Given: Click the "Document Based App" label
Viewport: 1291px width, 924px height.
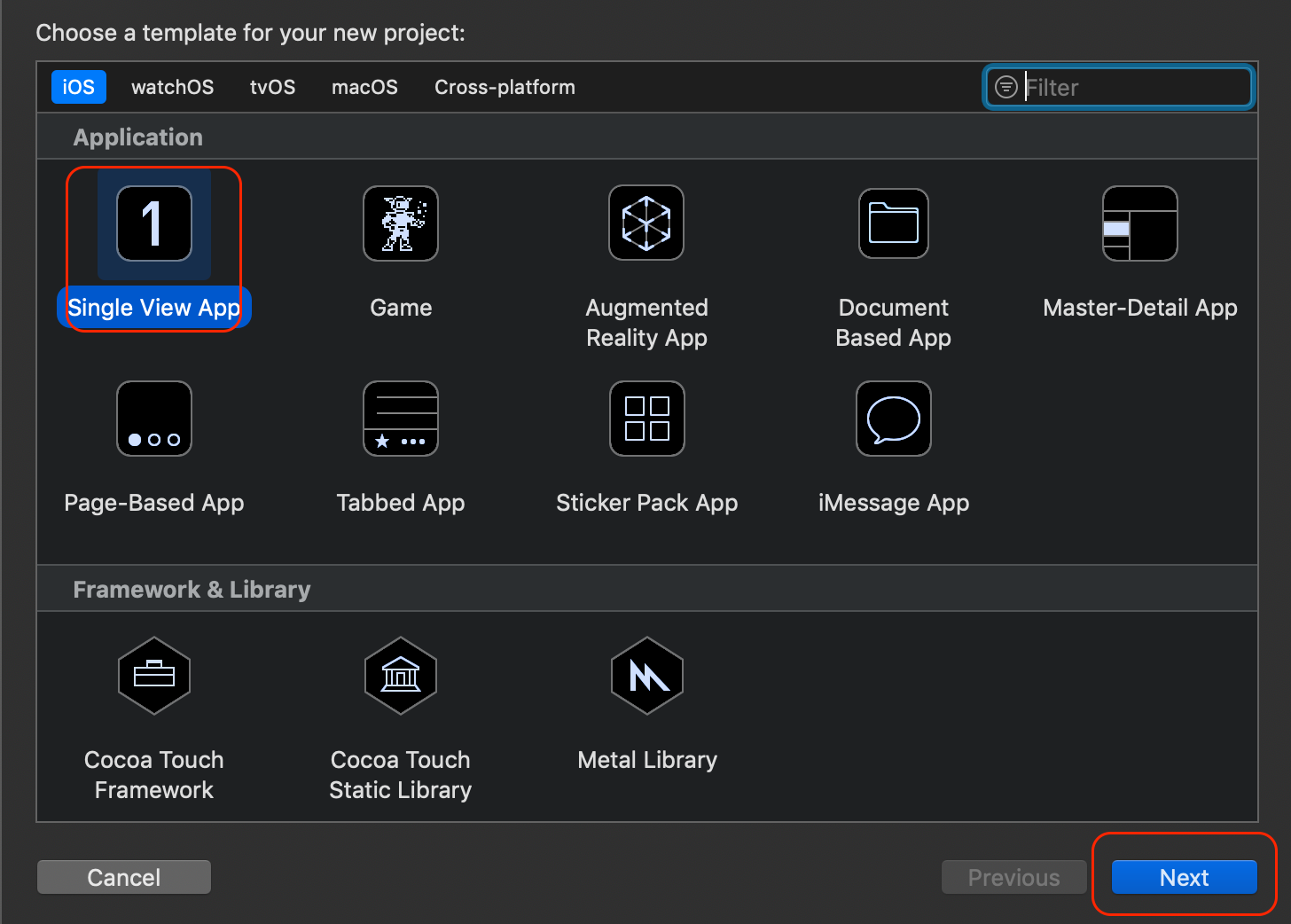Looking at the screenshot, I should tap(894, 323).
